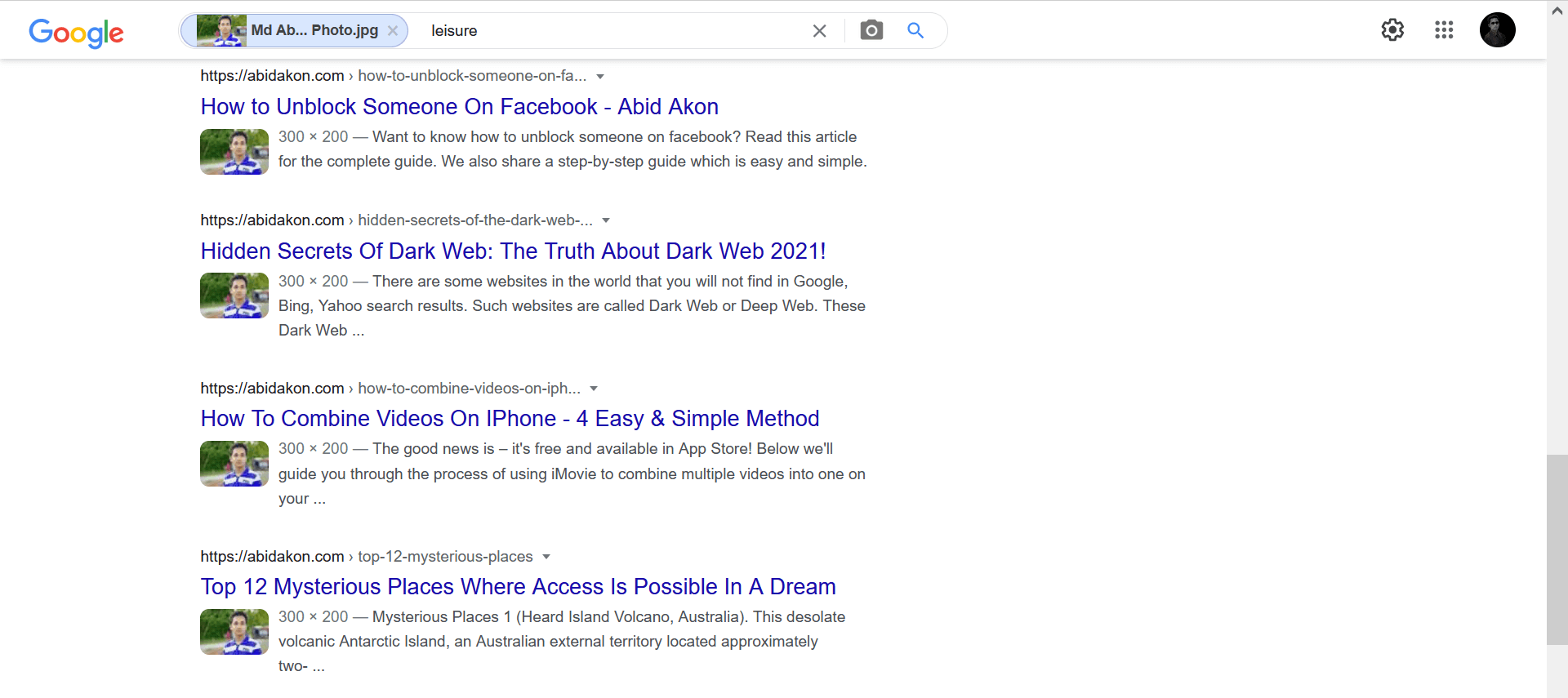Expand options for hidden-secrets-of-the-dark-web result

tap(606, 220)
